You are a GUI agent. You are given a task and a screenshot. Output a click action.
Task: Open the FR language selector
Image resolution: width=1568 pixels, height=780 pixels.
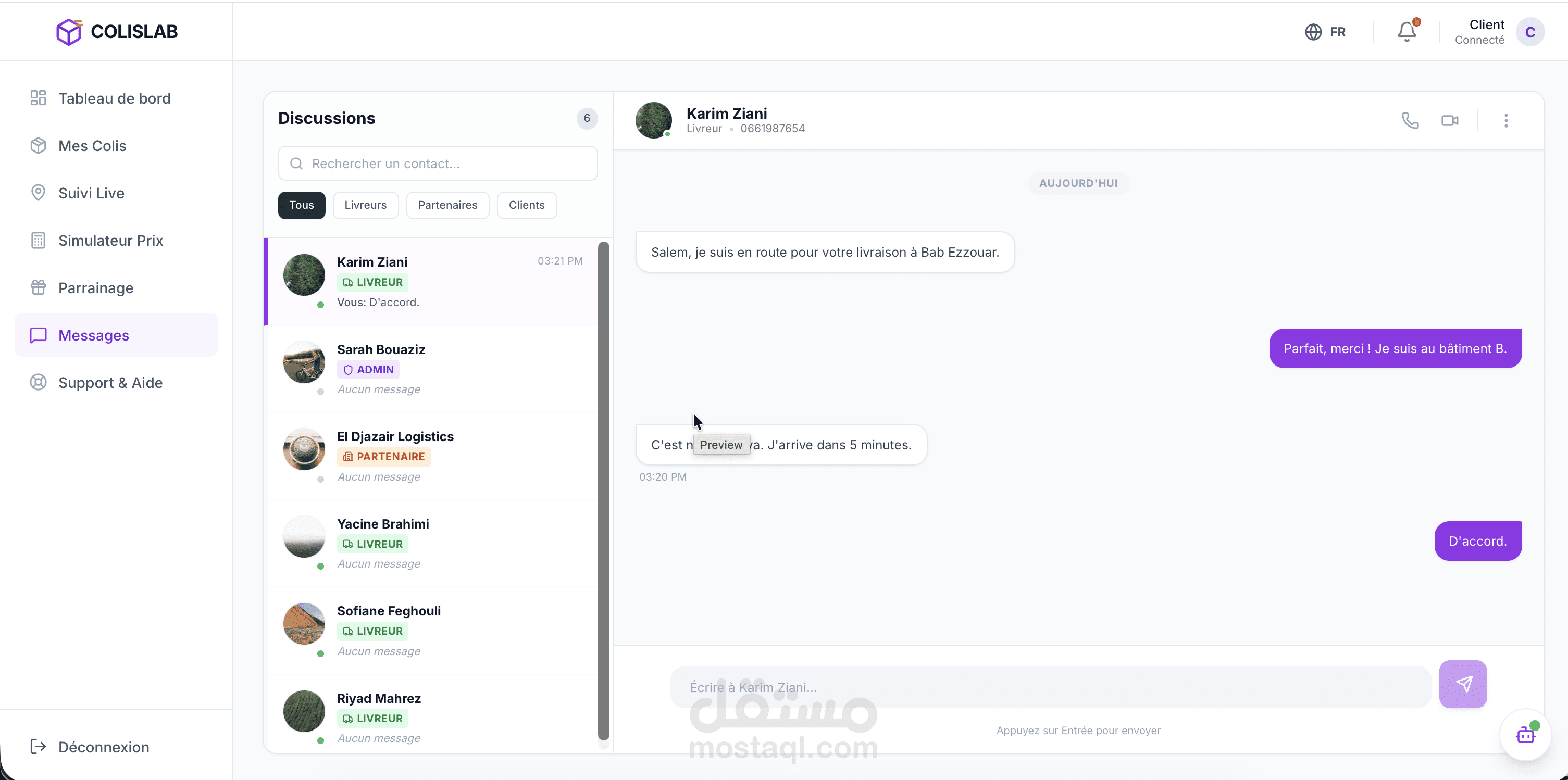1325,32
